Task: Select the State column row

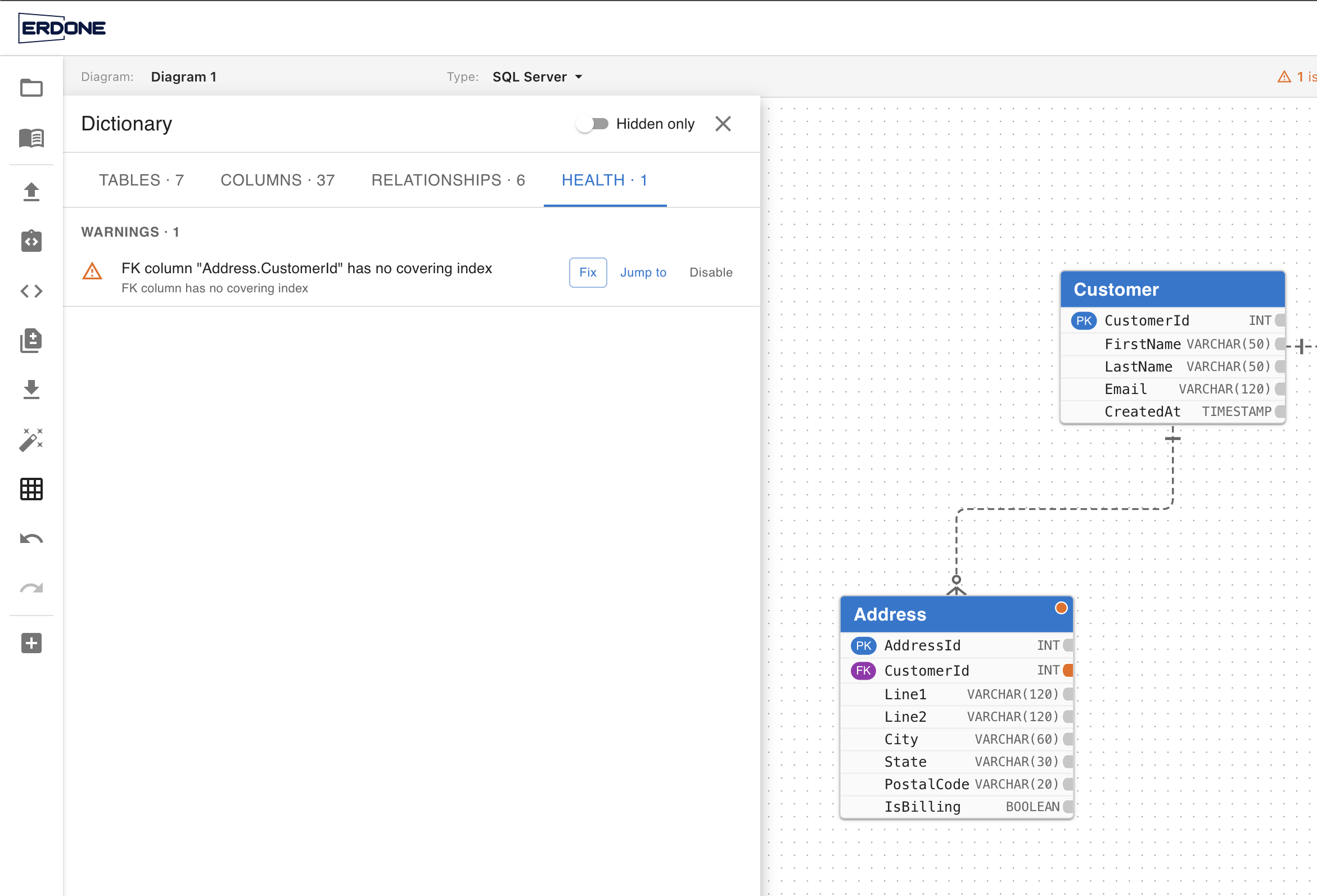Action: click(x=957, y=762)
